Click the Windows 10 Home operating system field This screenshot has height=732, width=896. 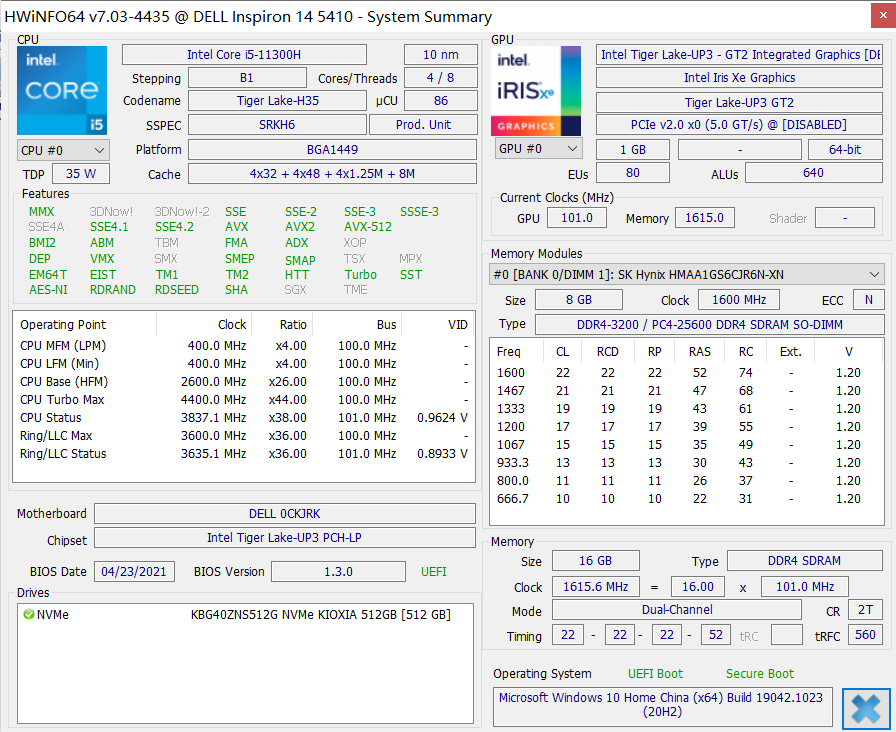point(662,706)
